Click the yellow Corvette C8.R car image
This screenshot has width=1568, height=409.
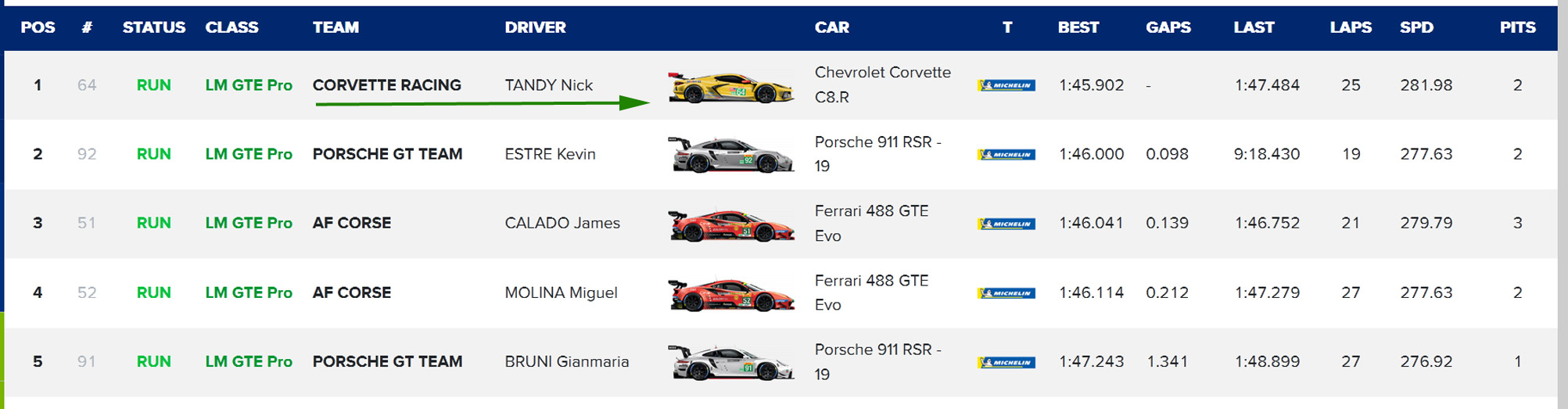(731, 87)
